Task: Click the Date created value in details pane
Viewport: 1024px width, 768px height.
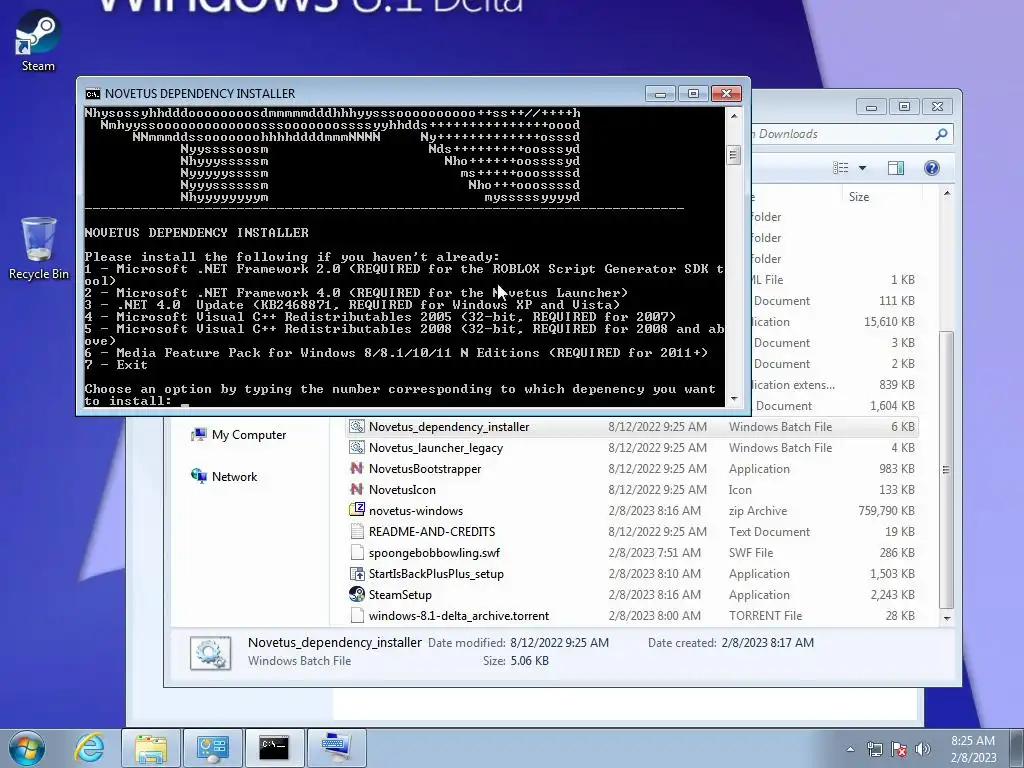Action: click(767, 643)
